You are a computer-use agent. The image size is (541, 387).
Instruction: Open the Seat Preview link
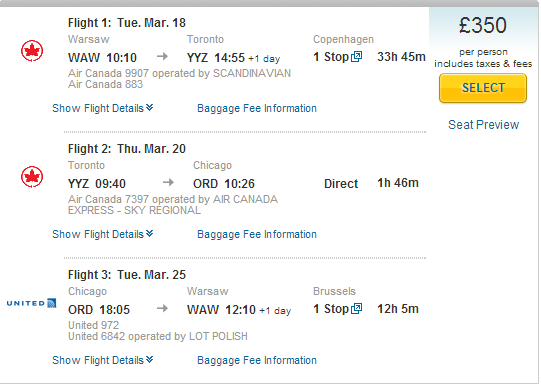[x=483, y=125]
